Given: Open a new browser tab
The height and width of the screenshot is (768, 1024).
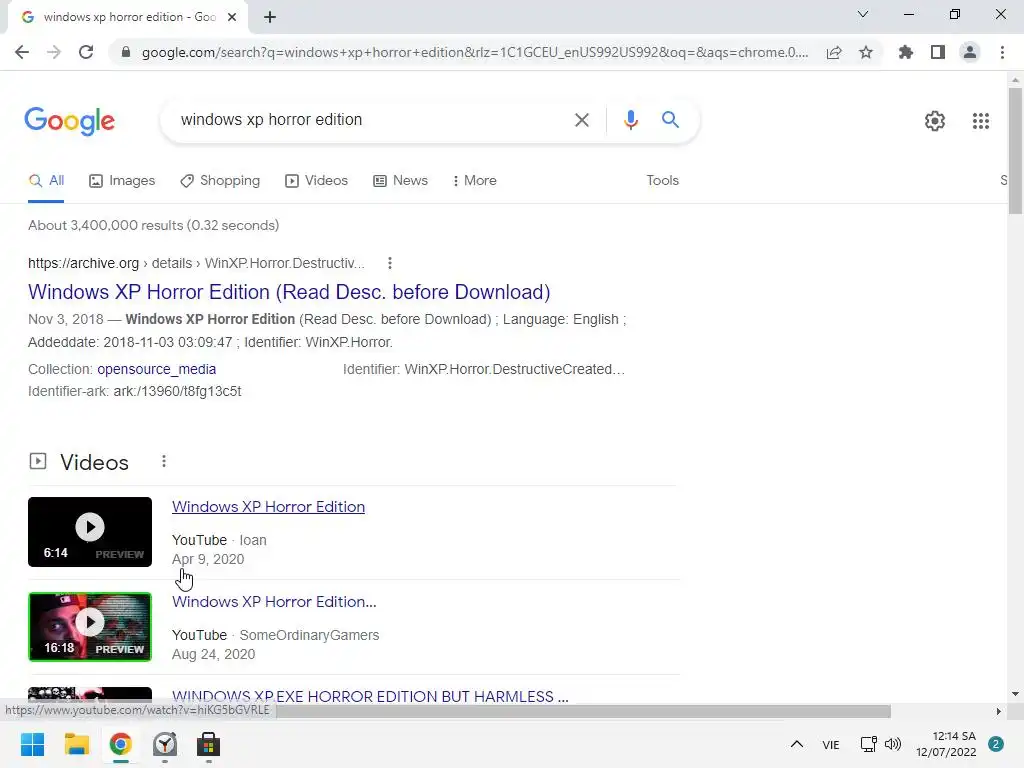Looking at the screenshot, I should (x=270, y=17).
